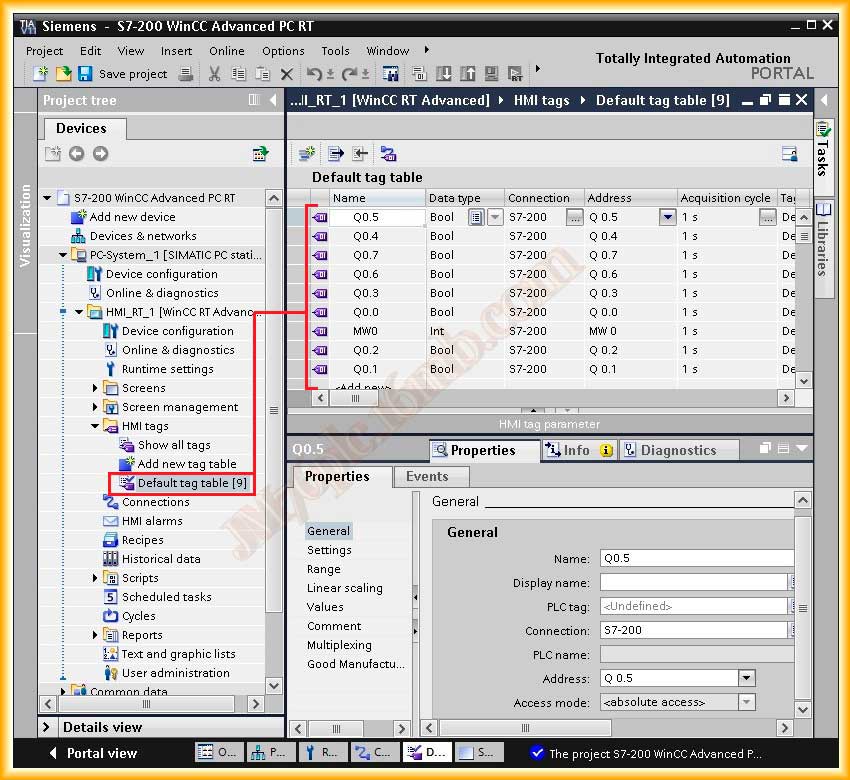Viewport: 850px width, 780px height.
Task: Select Linear scaling in properties list
Action: [x=344, y=588]
